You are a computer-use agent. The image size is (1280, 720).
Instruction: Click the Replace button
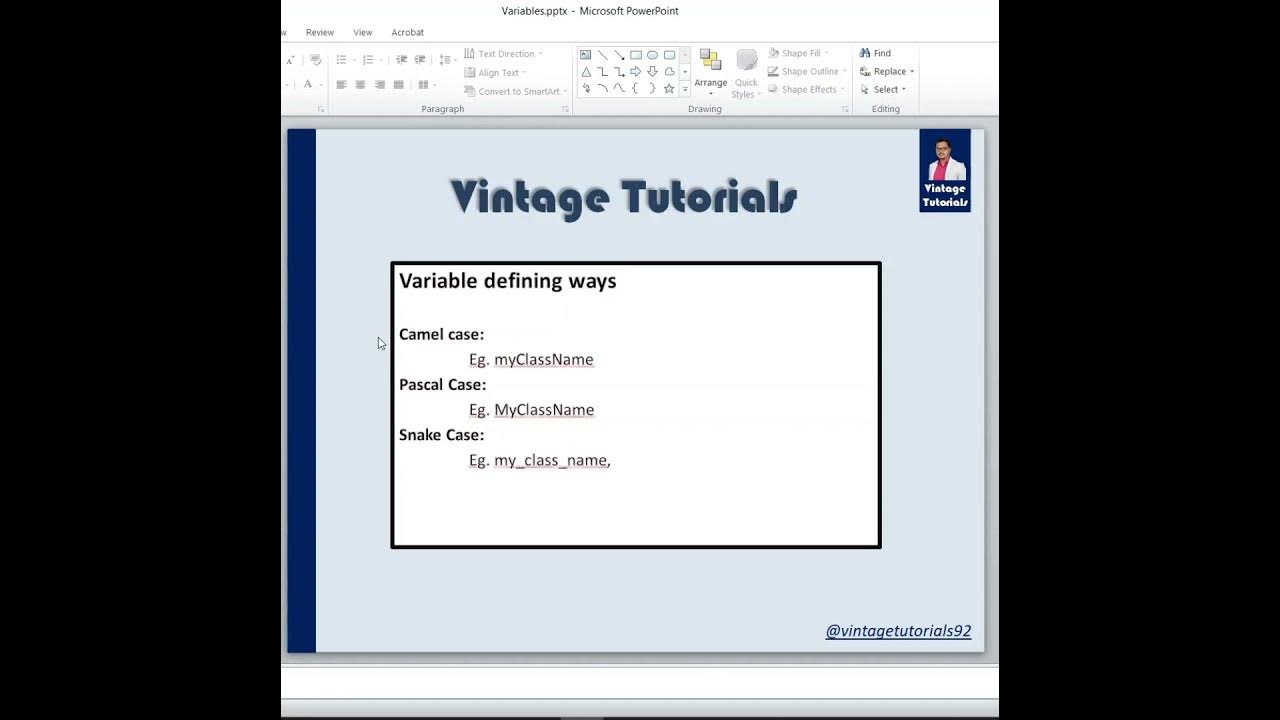[x=887, y=71]
